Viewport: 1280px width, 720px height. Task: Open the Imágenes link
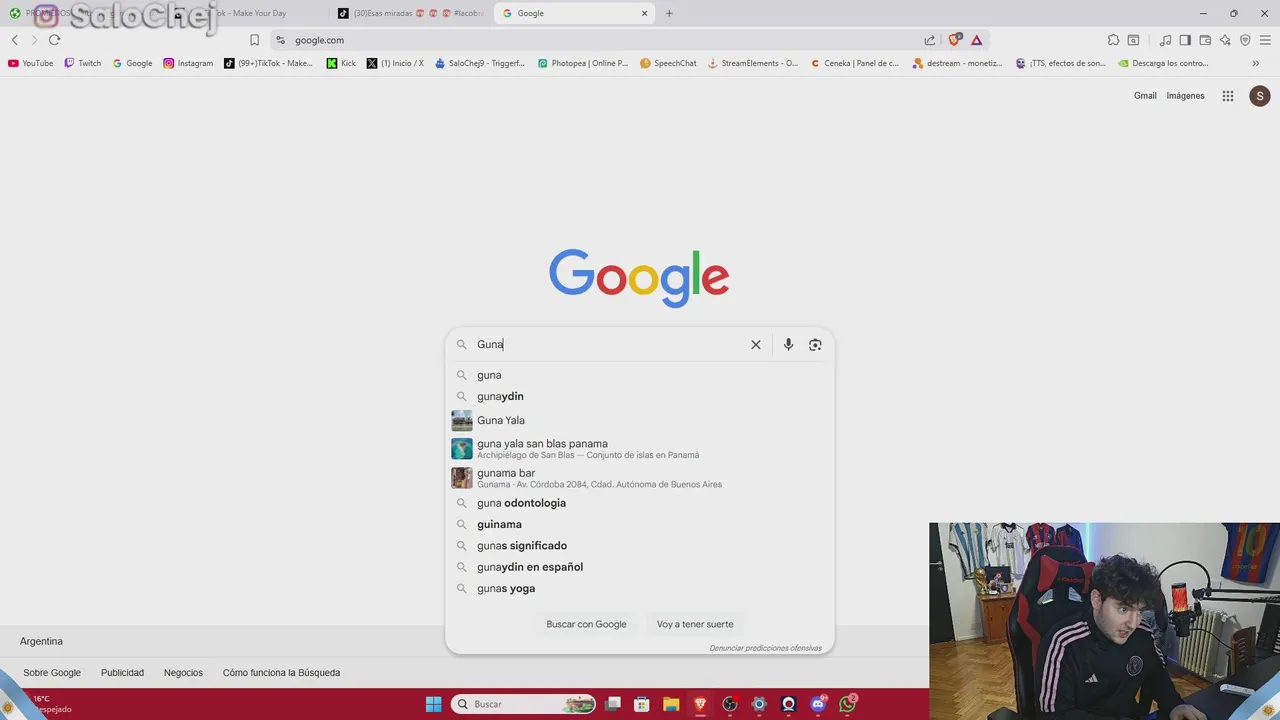pyautogui.click(x=1185, y=96)
